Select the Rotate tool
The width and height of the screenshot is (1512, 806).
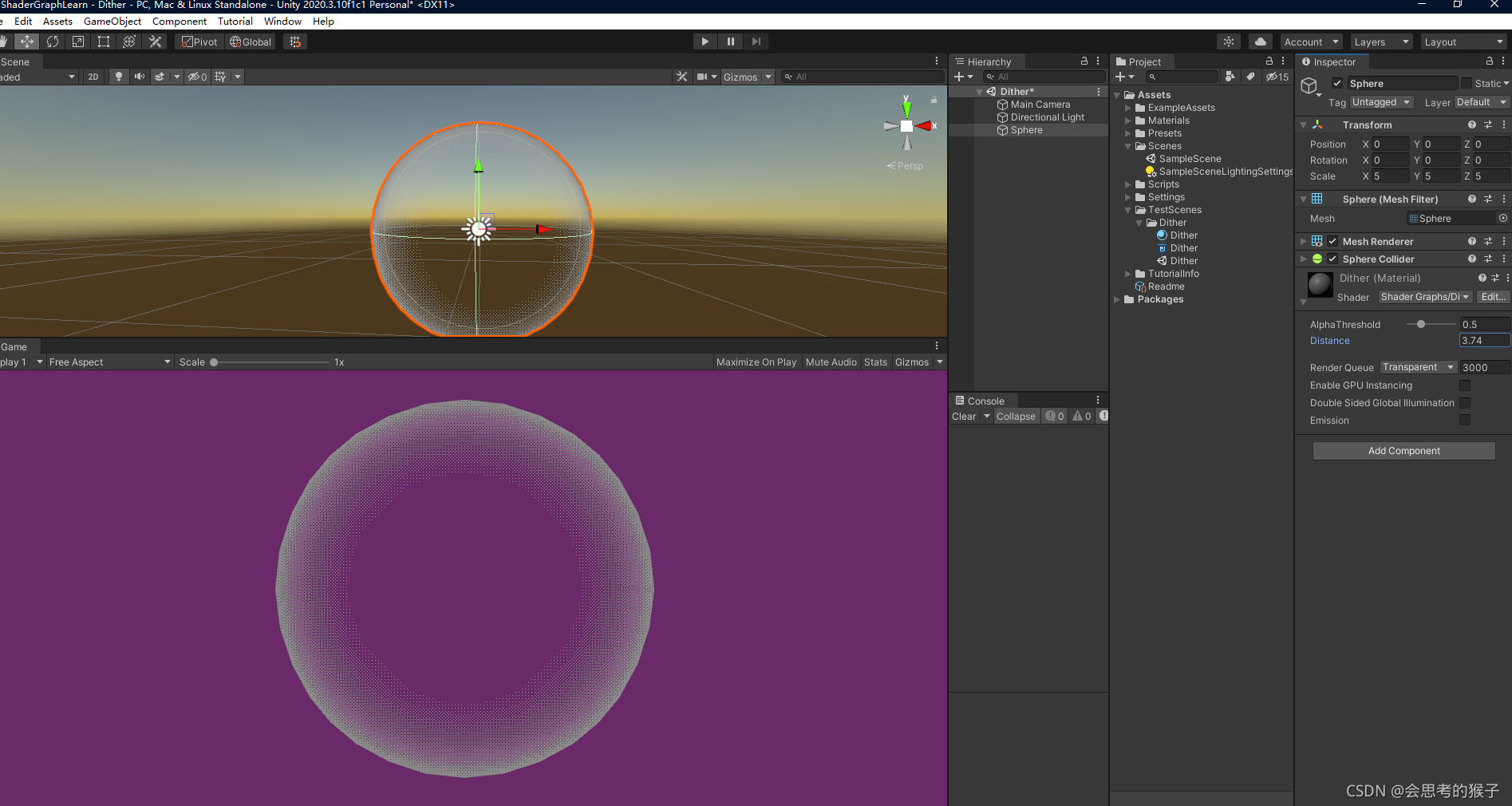click(x=52, y=41)
